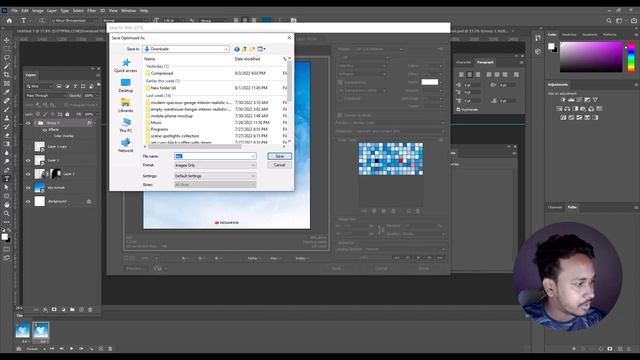Create new folder in save dialog
This screenshot has height=360, width=640.
252,49
